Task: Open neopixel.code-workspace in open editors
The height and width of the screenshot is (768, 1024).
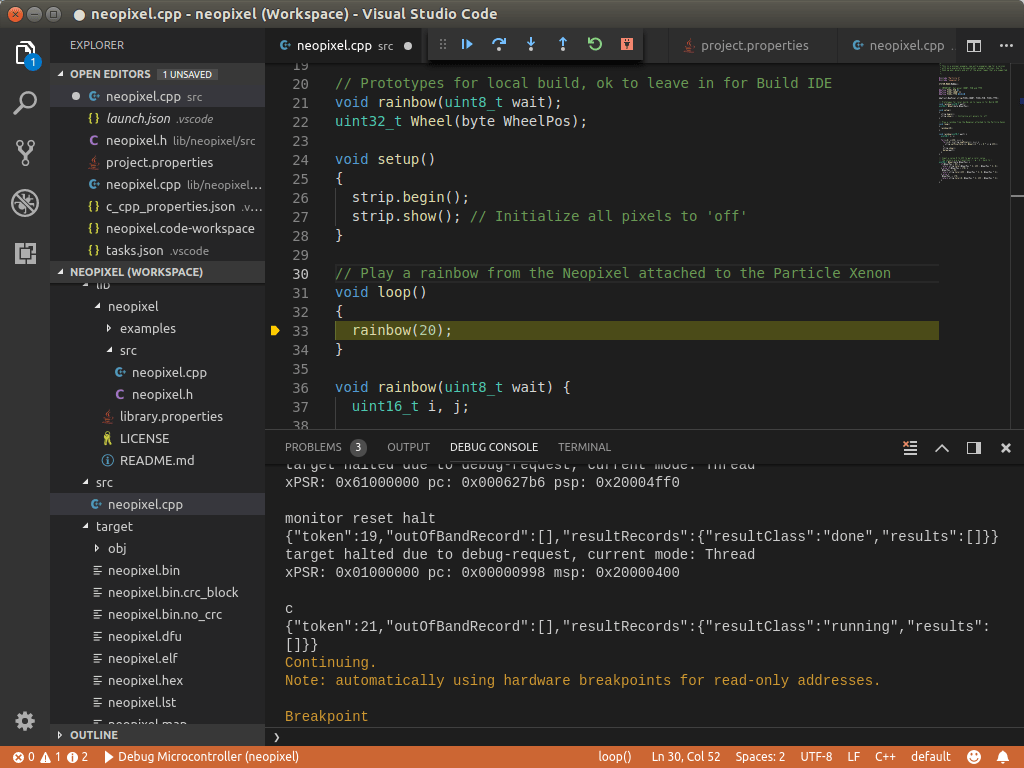Action: (157, 228)
